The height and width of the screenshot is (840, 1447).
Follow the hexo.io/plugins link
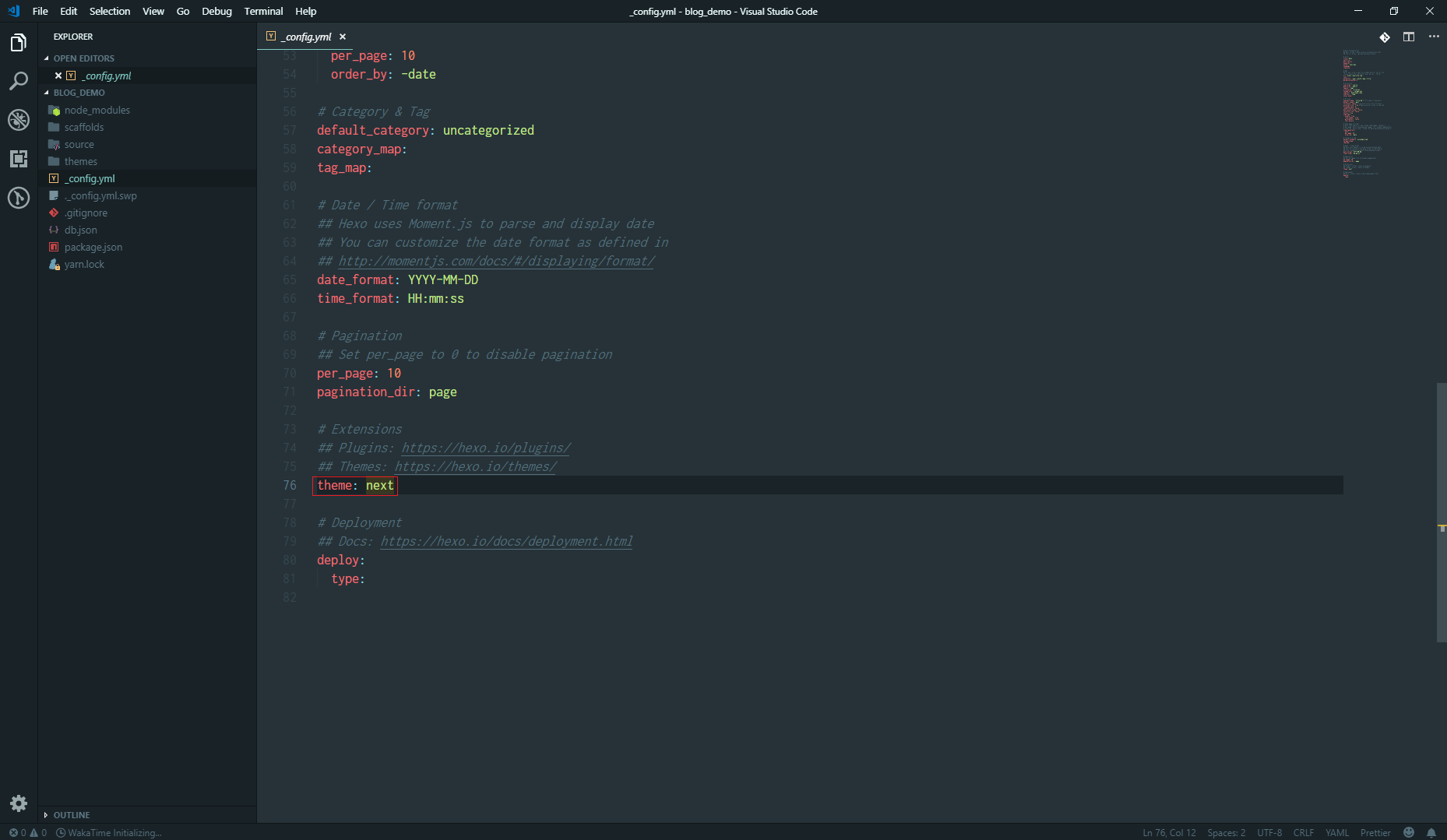pos(486,448)
